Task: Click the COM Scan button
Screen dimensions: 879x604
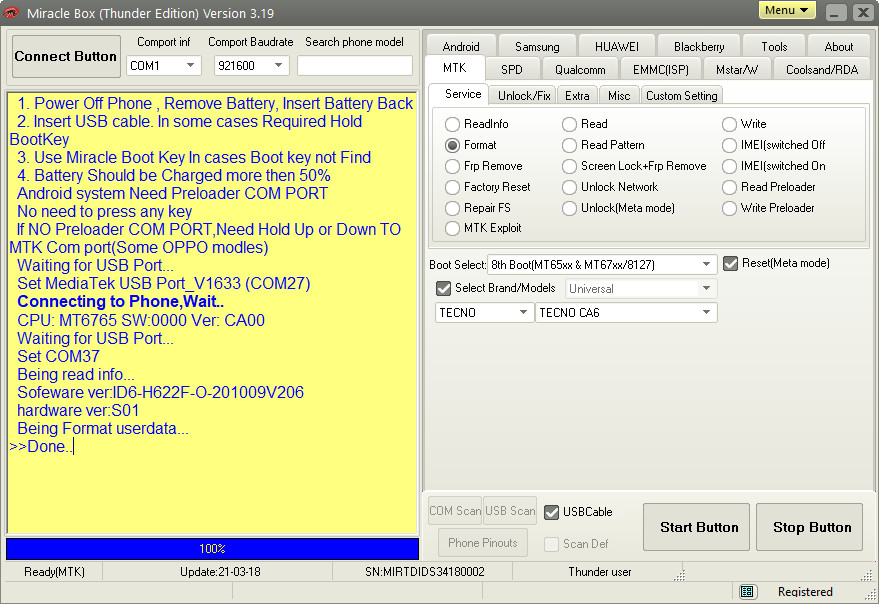Action: pos(455,511)
